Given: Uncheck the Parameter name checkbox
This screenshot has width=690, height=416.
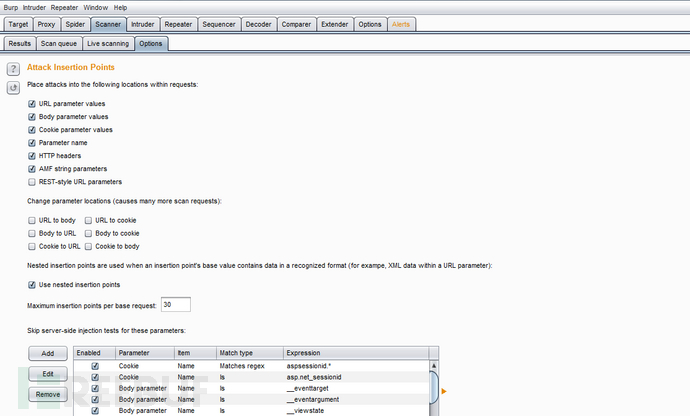Looking at the screenshot, I should pos(32,143).
